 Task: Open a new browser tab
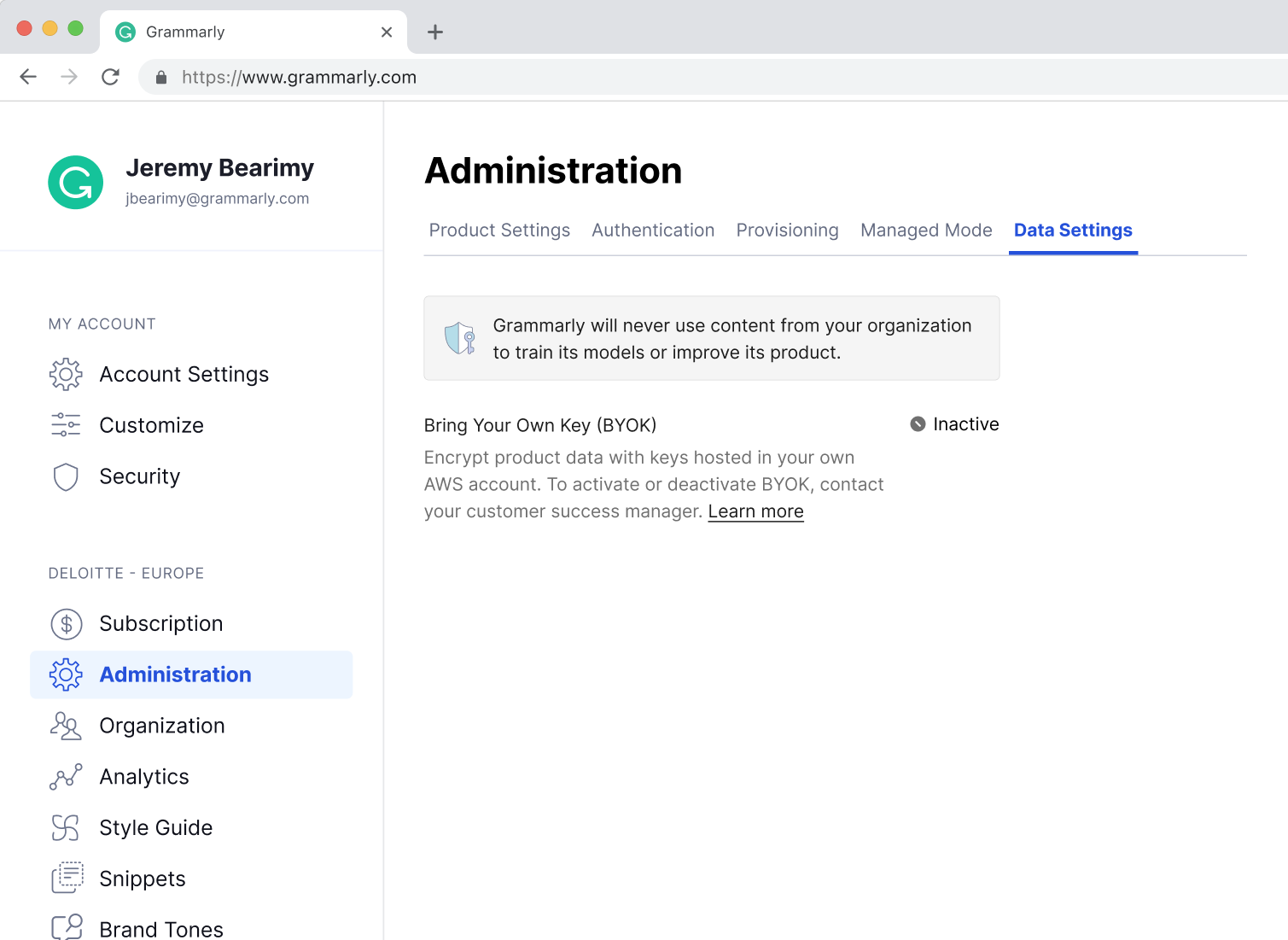pos(435,32)
